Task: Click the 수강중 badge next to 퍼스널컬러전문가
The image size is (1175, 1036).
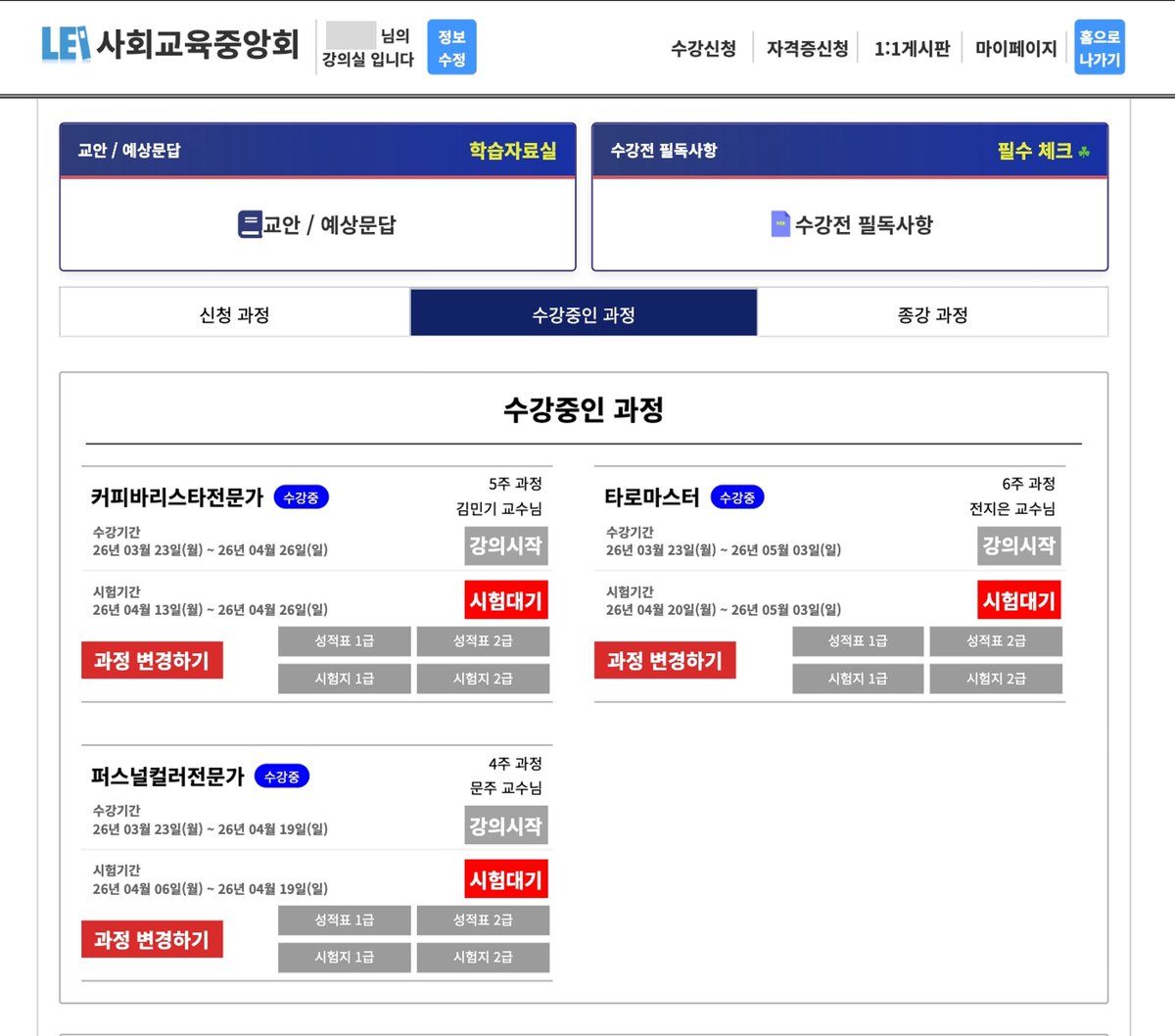Action: [282, 777]
